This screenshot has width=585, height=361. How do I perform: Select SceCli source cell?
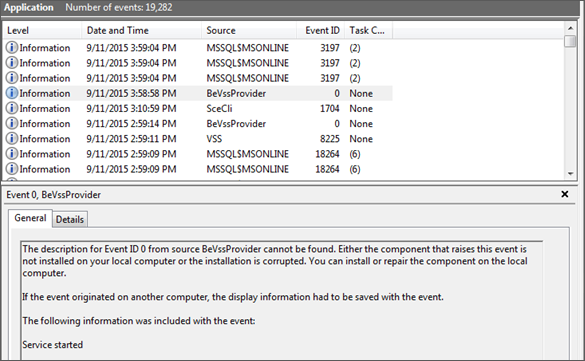219,109
